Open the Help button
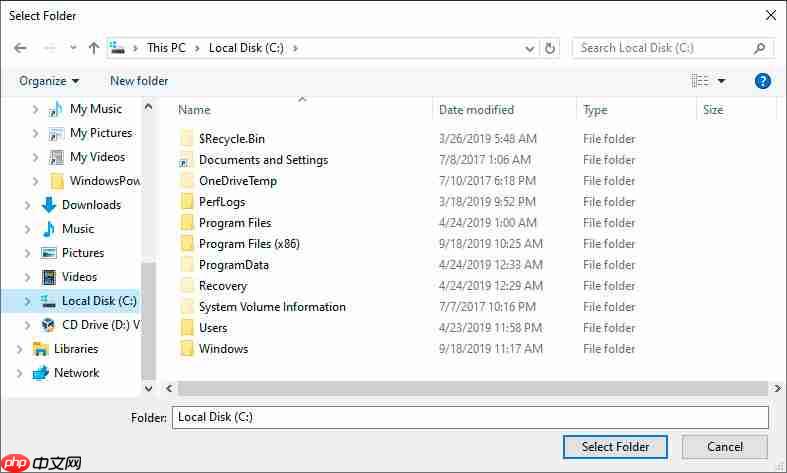 [x=762, y=81]
